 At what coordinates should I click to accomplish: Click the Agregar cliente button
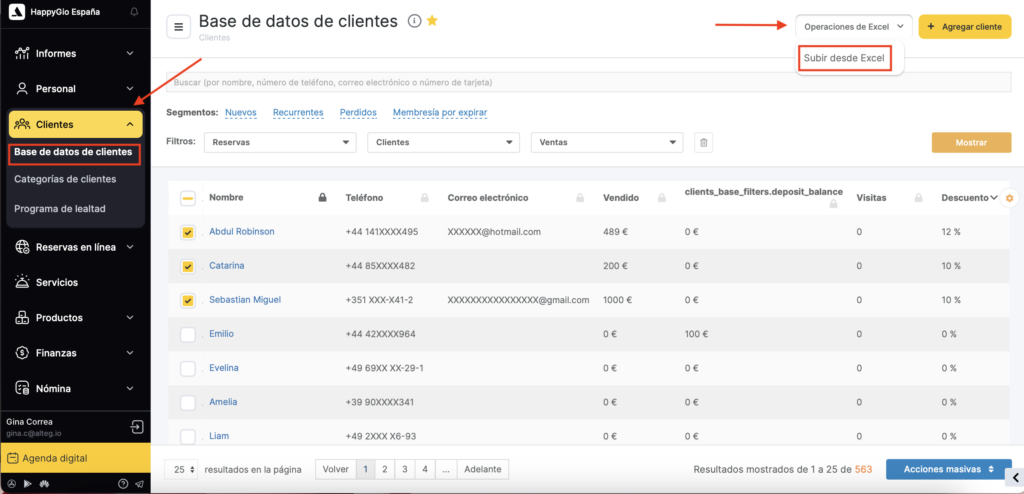tap(964, 27)
